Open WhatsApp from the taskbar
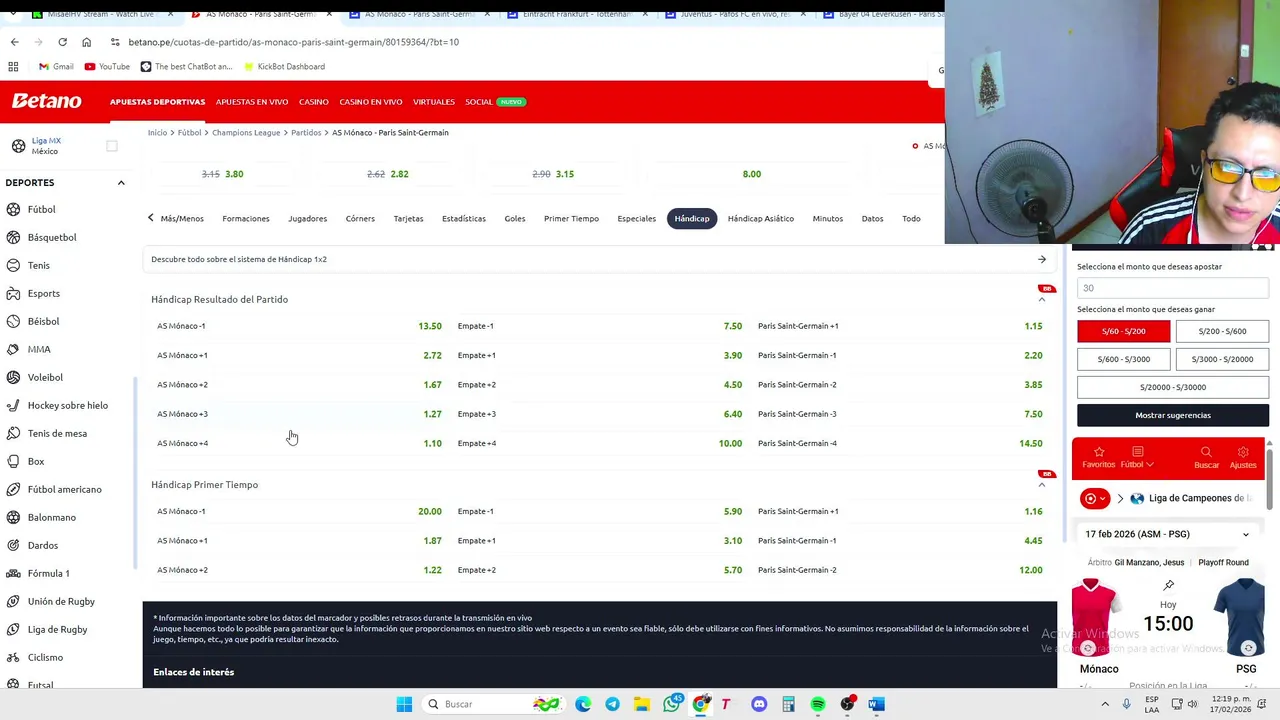1280x720 pixels. point(671,704)
